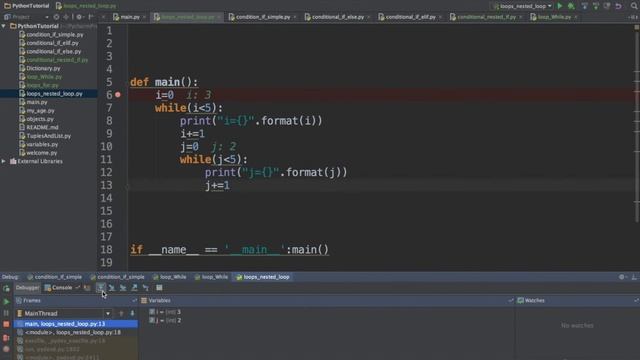Select variable i = 3 in Variables
The width and height of the screenshot is (640, 360).
[165, 312]
